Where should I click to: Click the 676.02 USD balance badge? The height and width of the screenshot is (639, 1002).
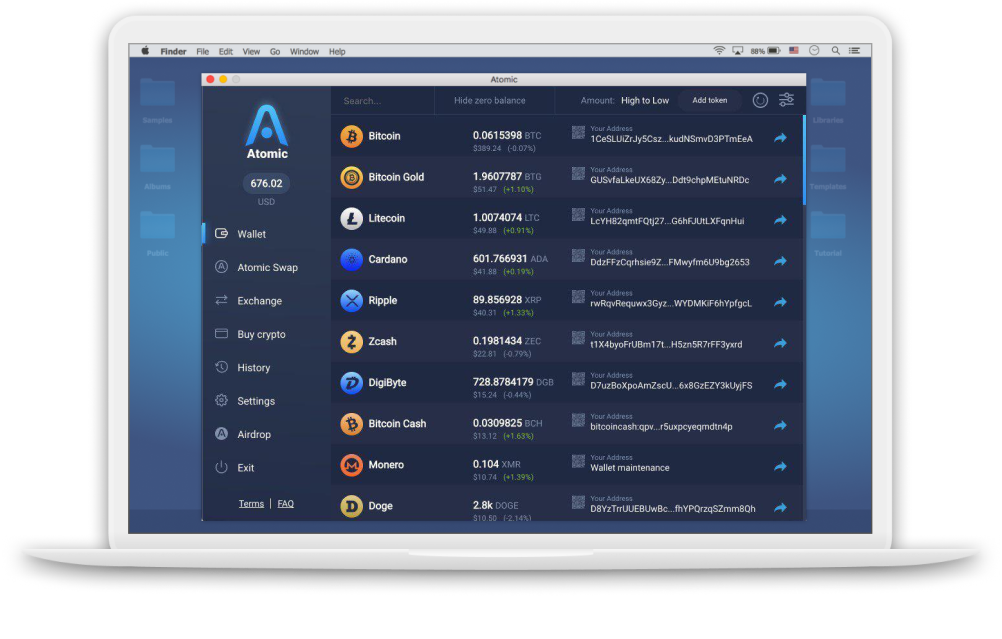click(266, 183)
